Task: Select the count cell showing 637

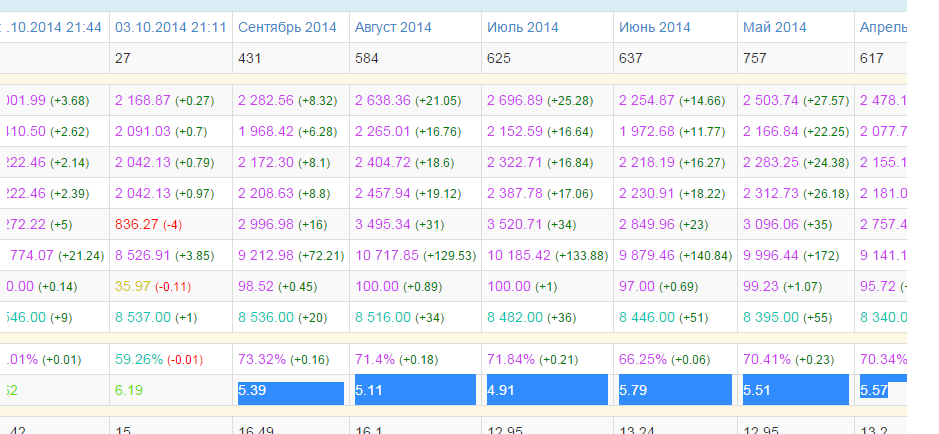Action: click(x=676, y=58)
